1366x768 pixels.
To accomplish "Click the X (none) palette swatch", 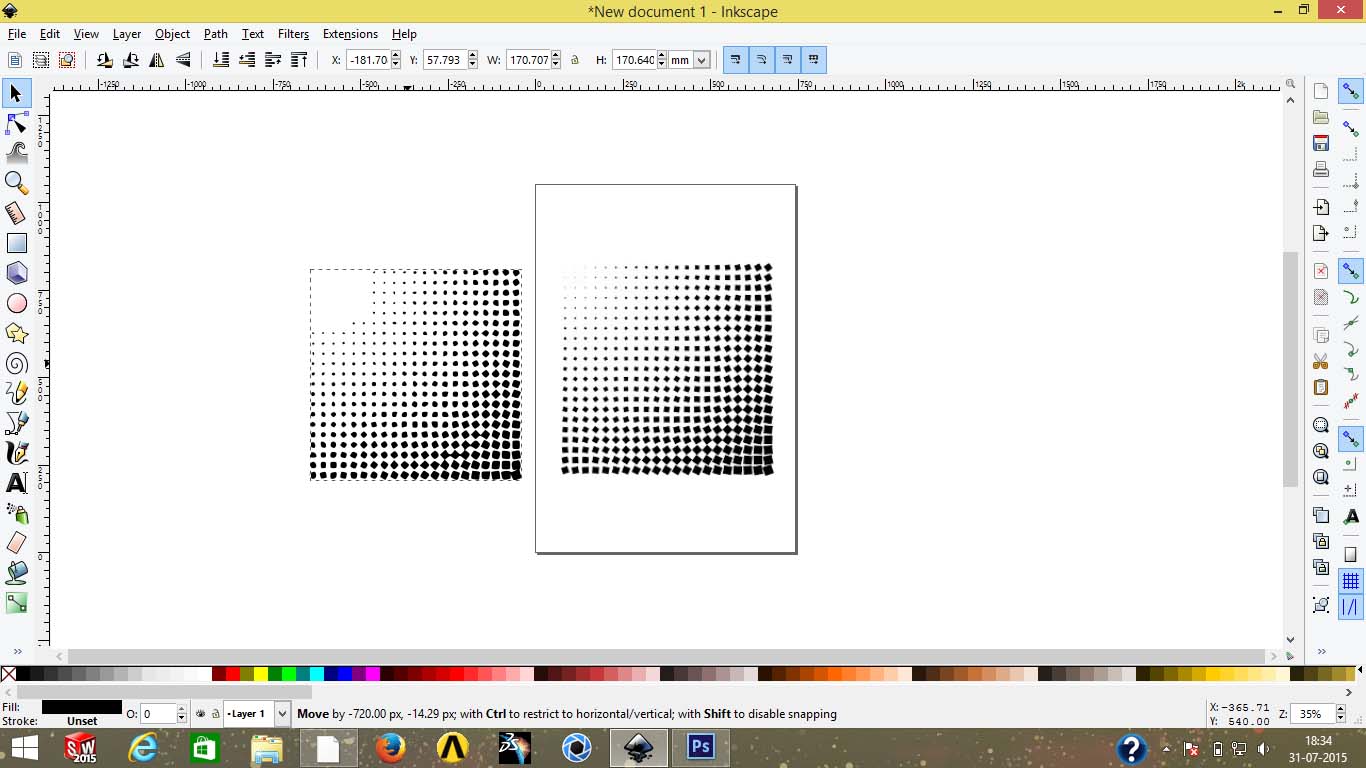I will click(8, 675).
